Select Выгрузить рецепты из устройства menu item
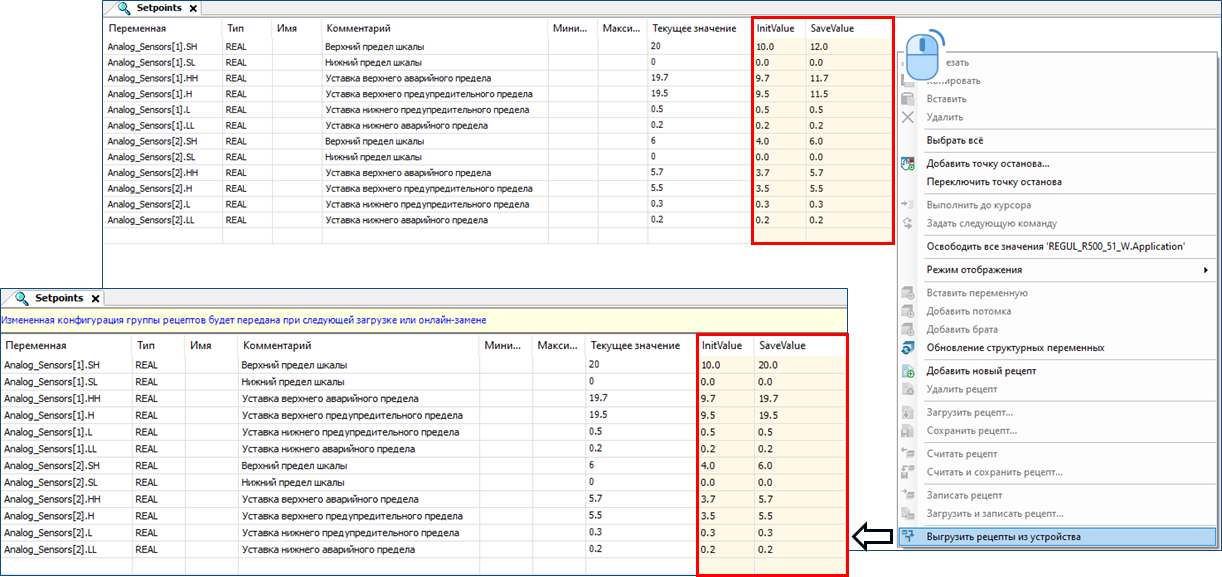 [x=1003, y=537]
